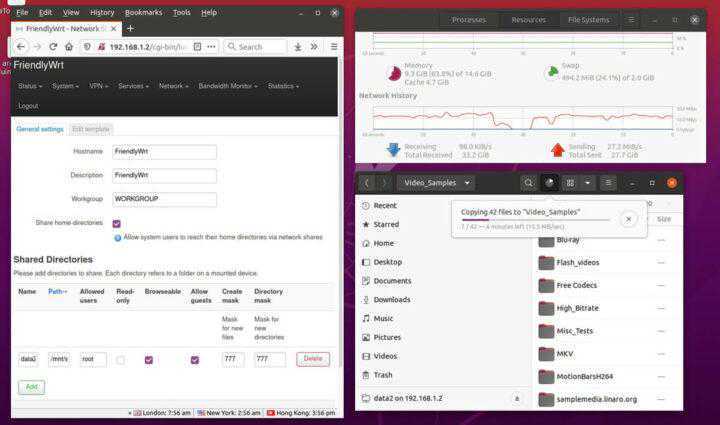This screenshot has height=425, width=720.
Task: Delete the data2 shared directory
Action: (312, 359)
